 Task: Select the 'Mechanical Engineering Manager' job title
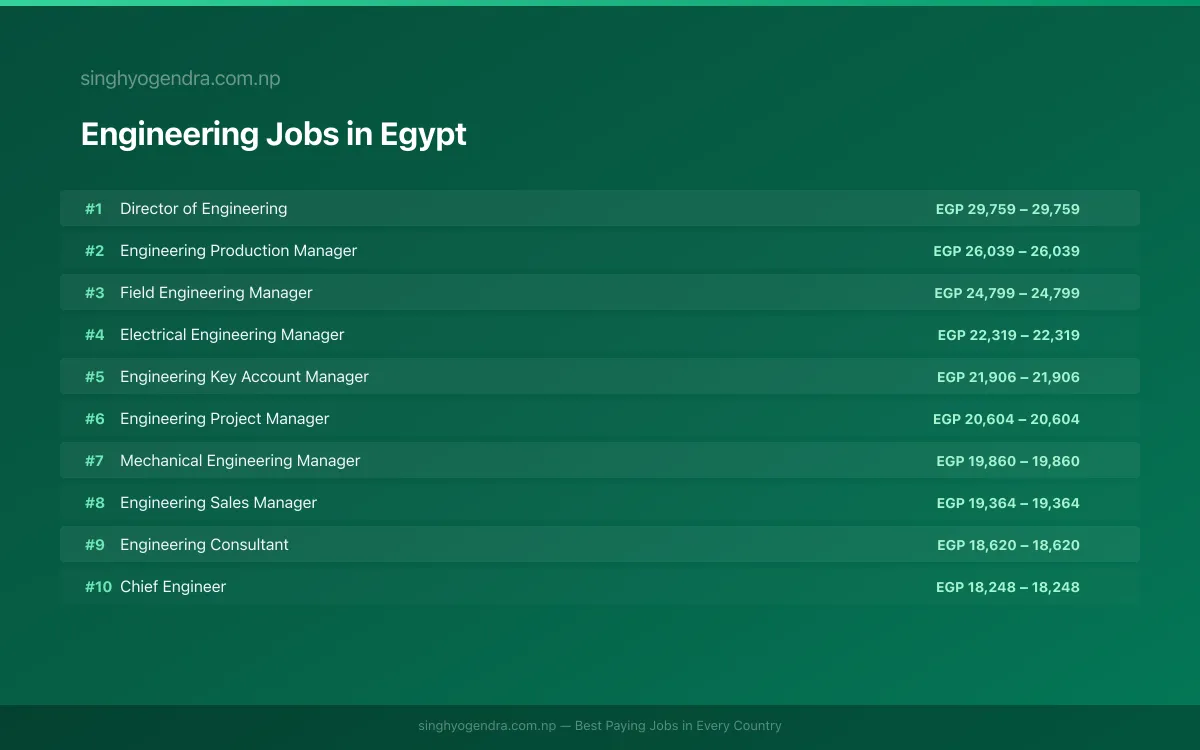tap(240, 461)
